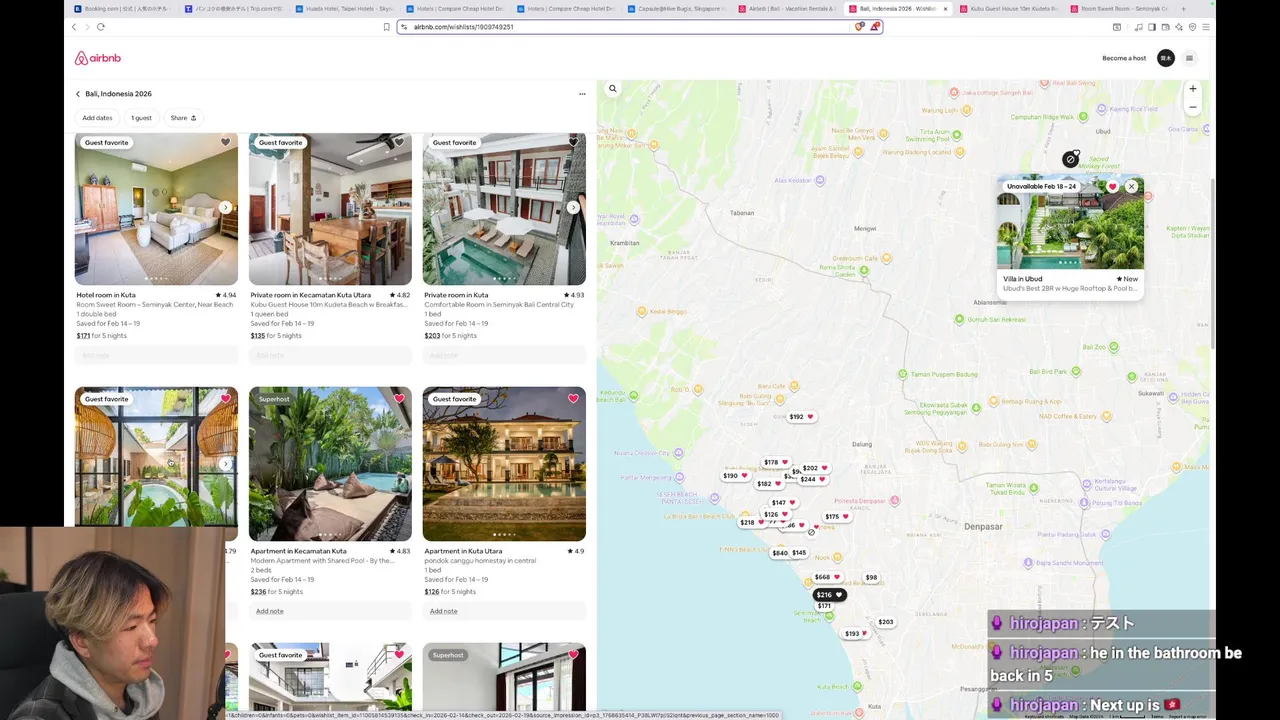1280x720 pixels.
Task: Click Become a host link
Action: [1124, 58]
